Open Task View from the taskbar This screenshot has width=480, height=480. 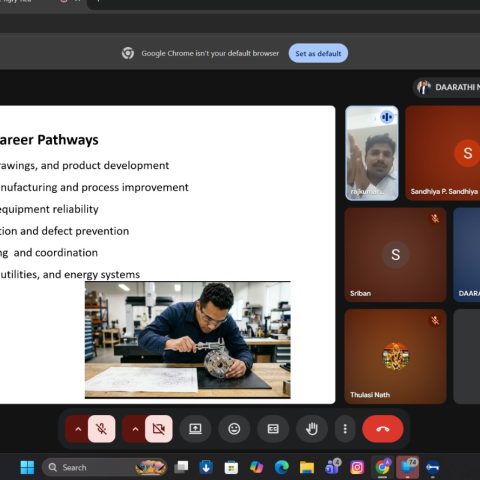coord(181,467)
